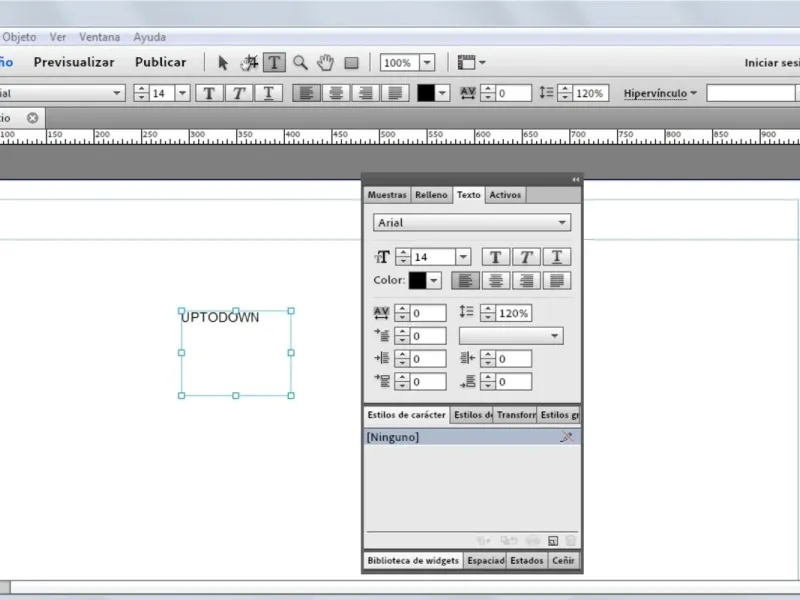Open the font size dropdown in the top bar

click(x=182, y=93)
